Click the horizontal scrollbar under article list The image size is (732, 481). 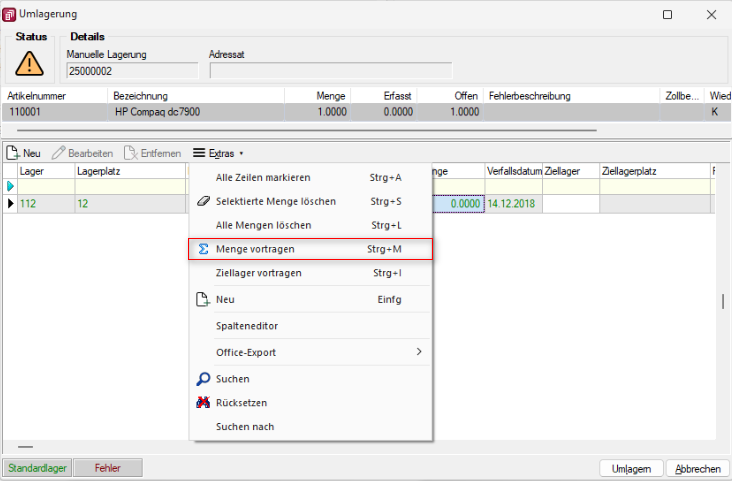point(300,130)
